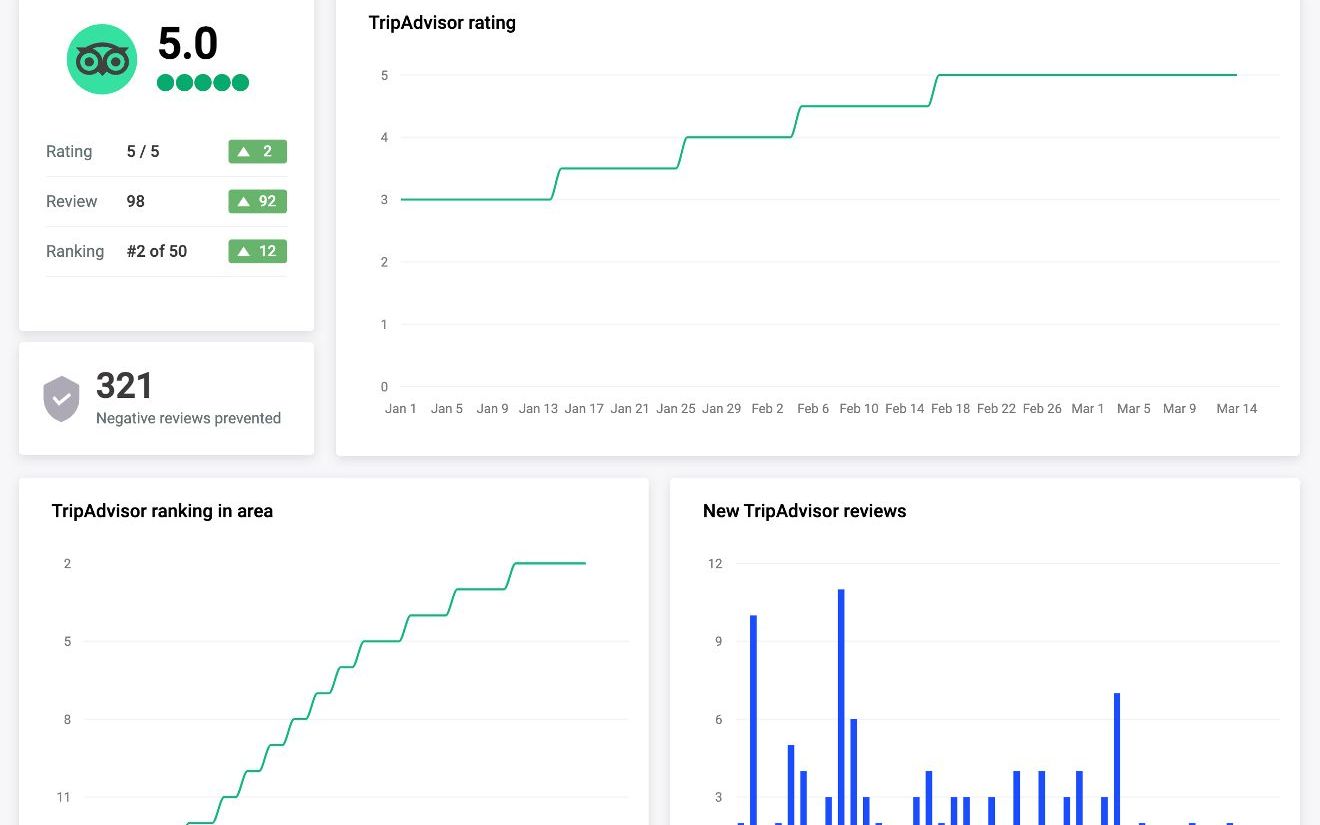1320x825 pixels.
Task: Open the 98 review count
Action: 136,202
